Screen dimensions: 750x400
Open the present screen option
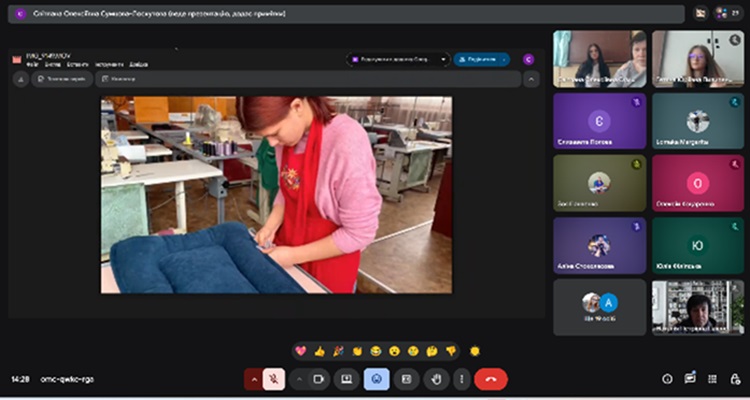(x=347, y=379)
